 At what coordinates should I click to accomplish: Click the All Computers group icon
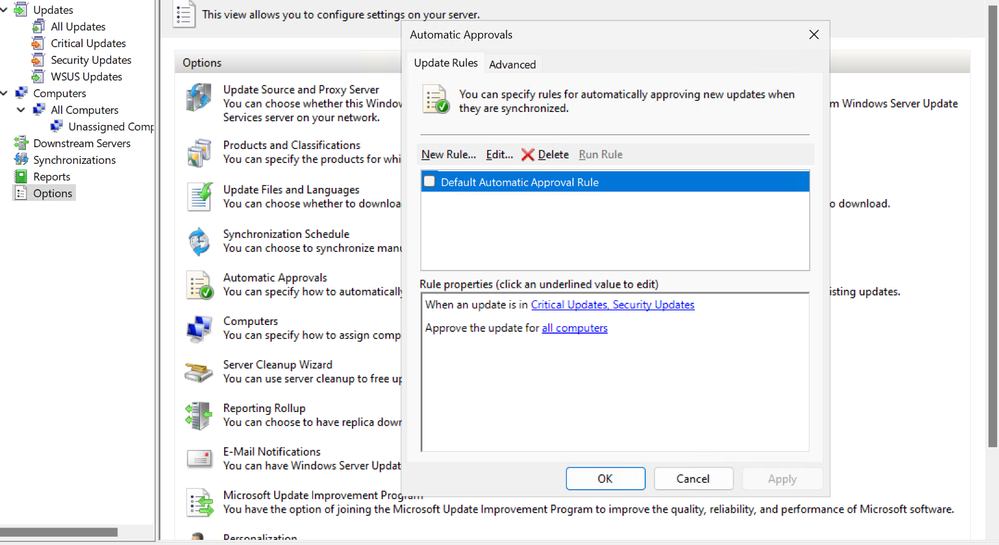coord(39,109)
